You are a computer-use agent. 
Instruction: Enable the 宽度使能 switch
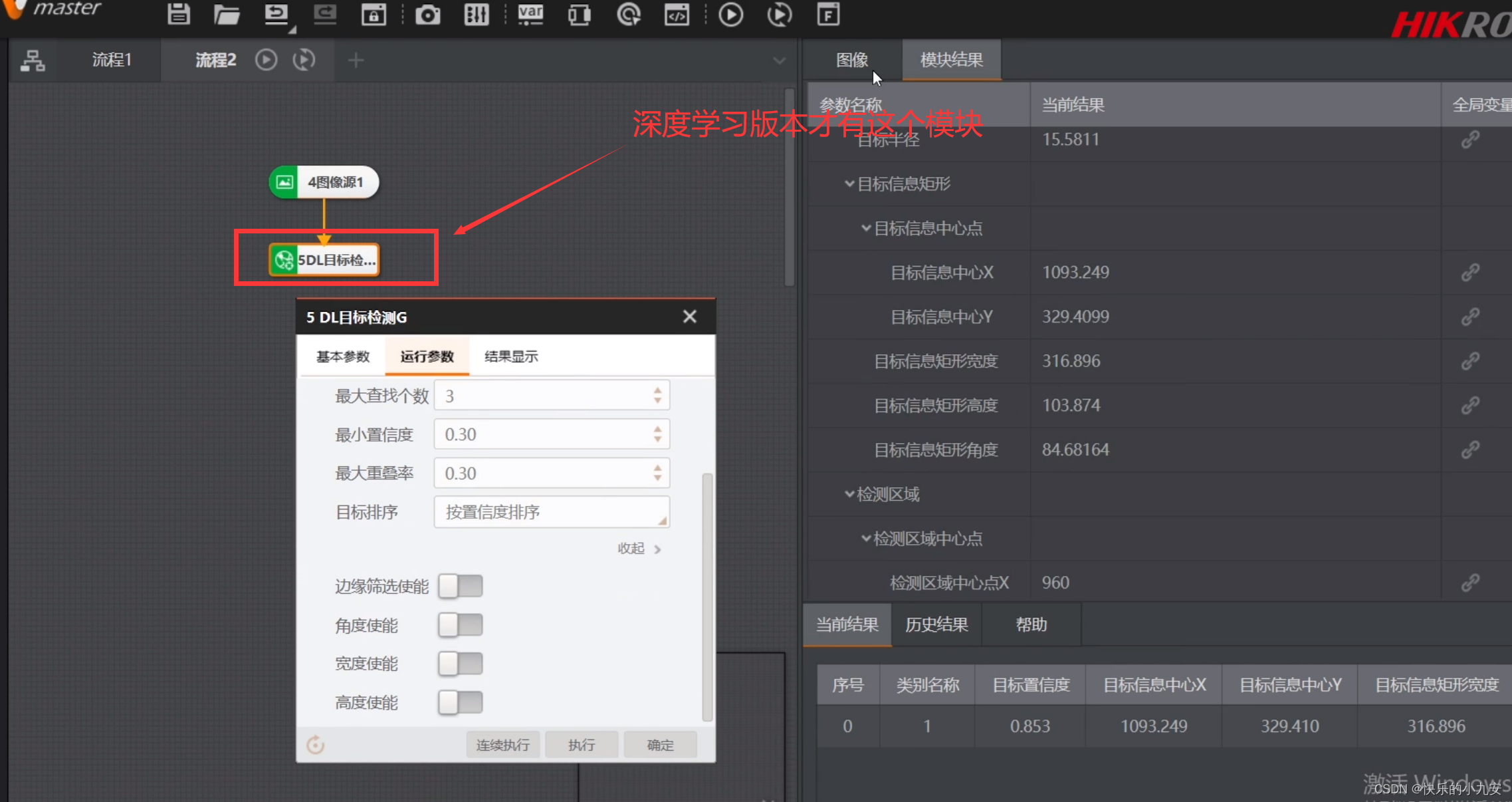460,663
